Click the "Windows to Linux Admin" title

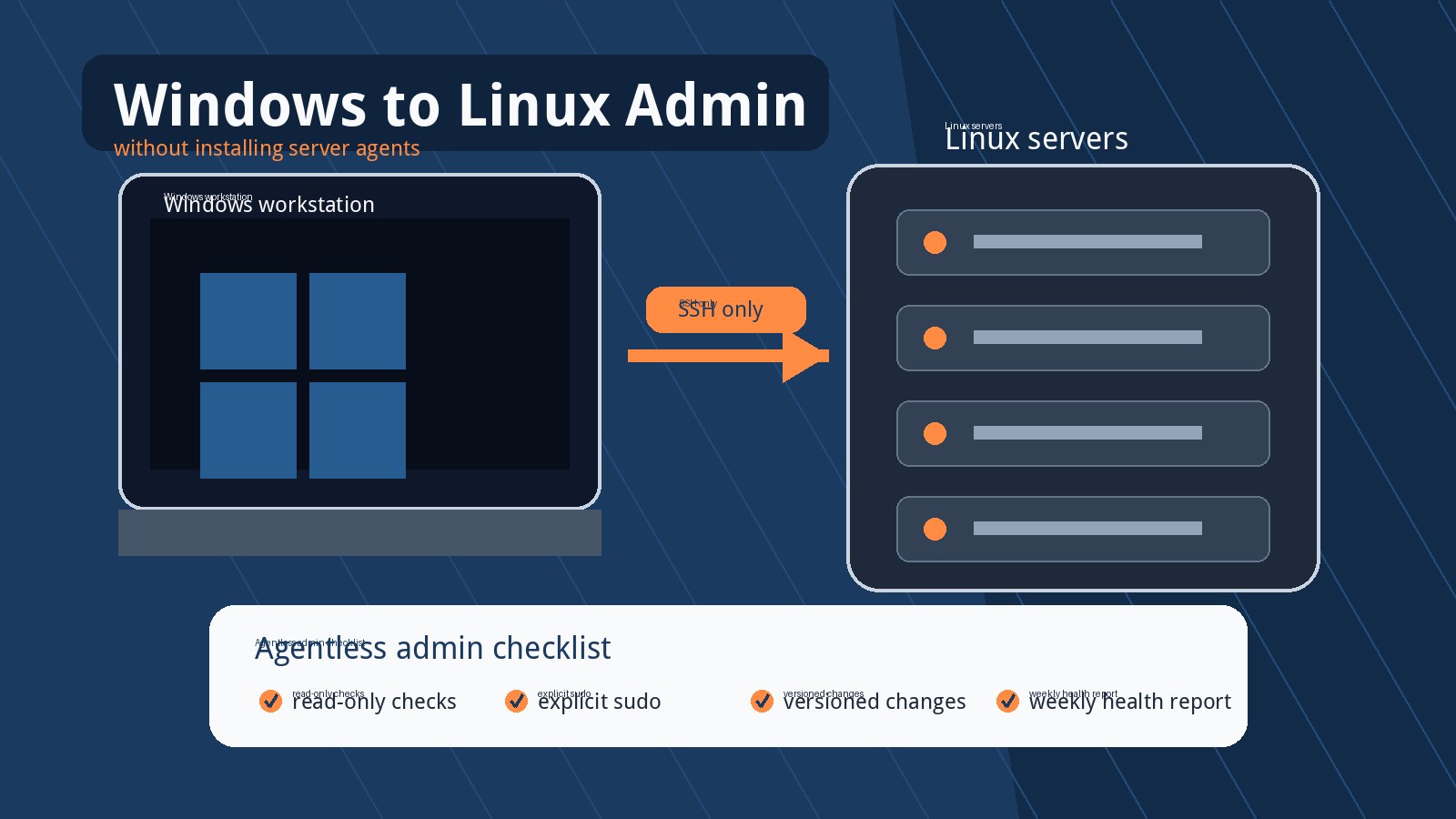coord(460,105)
